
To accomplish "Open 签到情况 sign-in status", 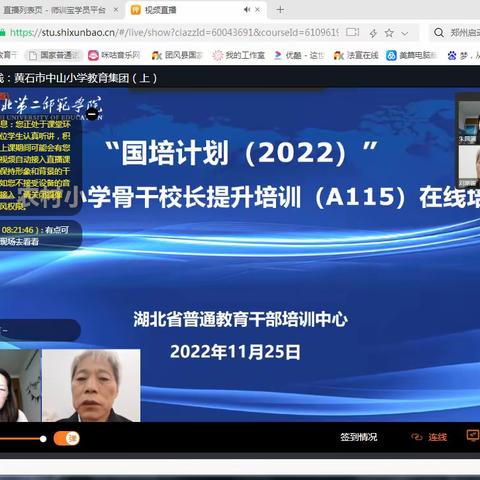I will point(359,437).
